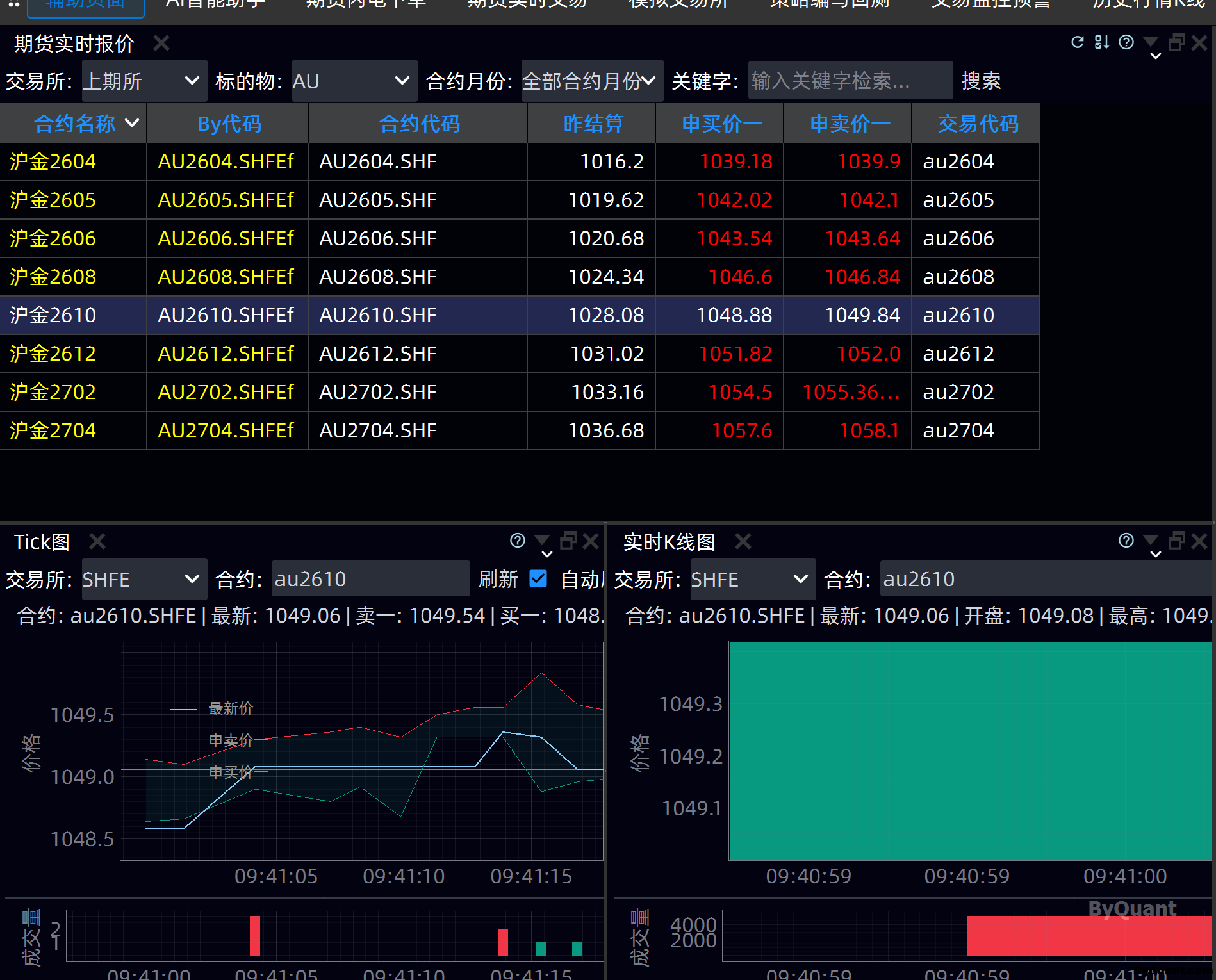The image size is (1216, 980).
Task: Expand the 标的物 dropdown set to AU
Action: (x=354, y=81)
